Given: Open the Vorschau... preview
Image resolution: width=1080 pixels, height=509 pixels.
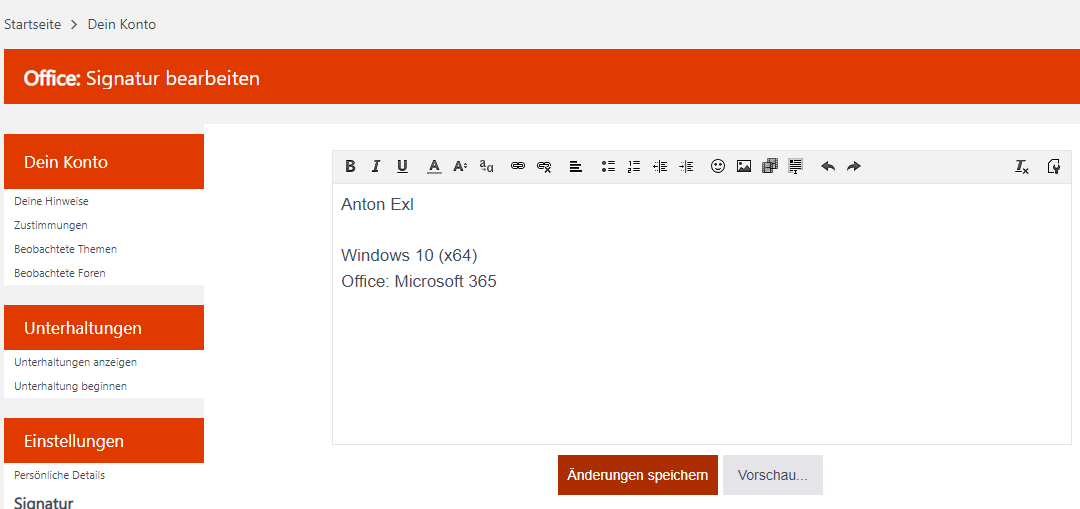Looking at the screenshot, I should [x=773, y=475].
